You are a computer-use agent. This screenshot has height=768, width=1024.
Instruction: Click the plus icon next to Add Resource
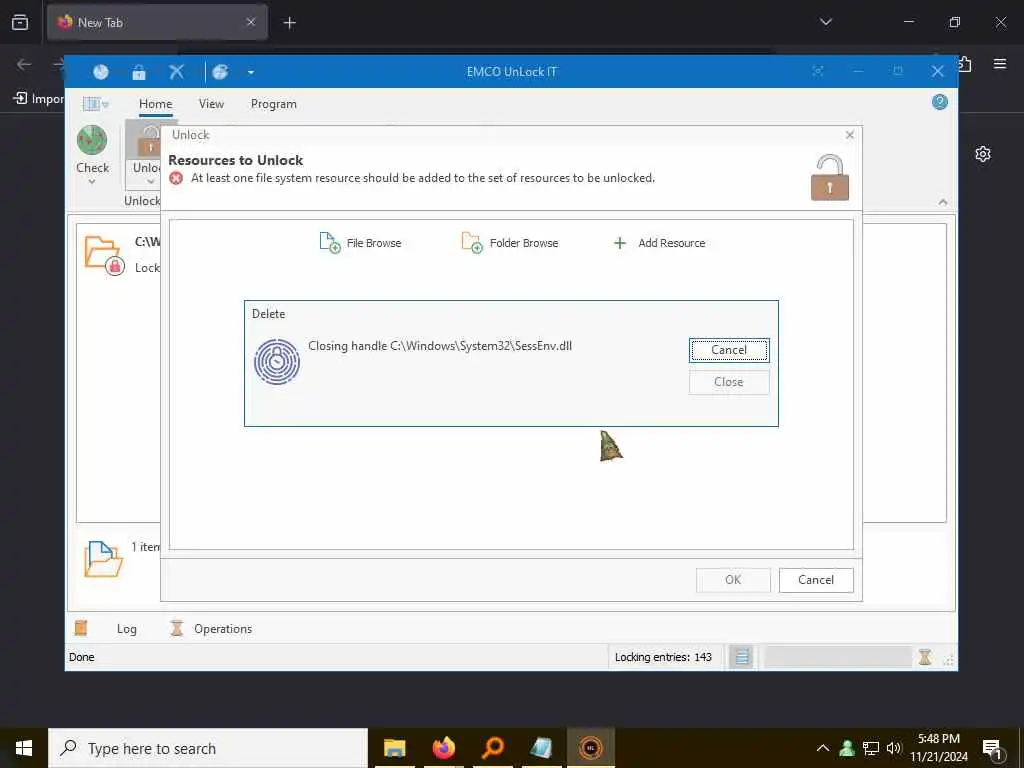coord(620,243)
